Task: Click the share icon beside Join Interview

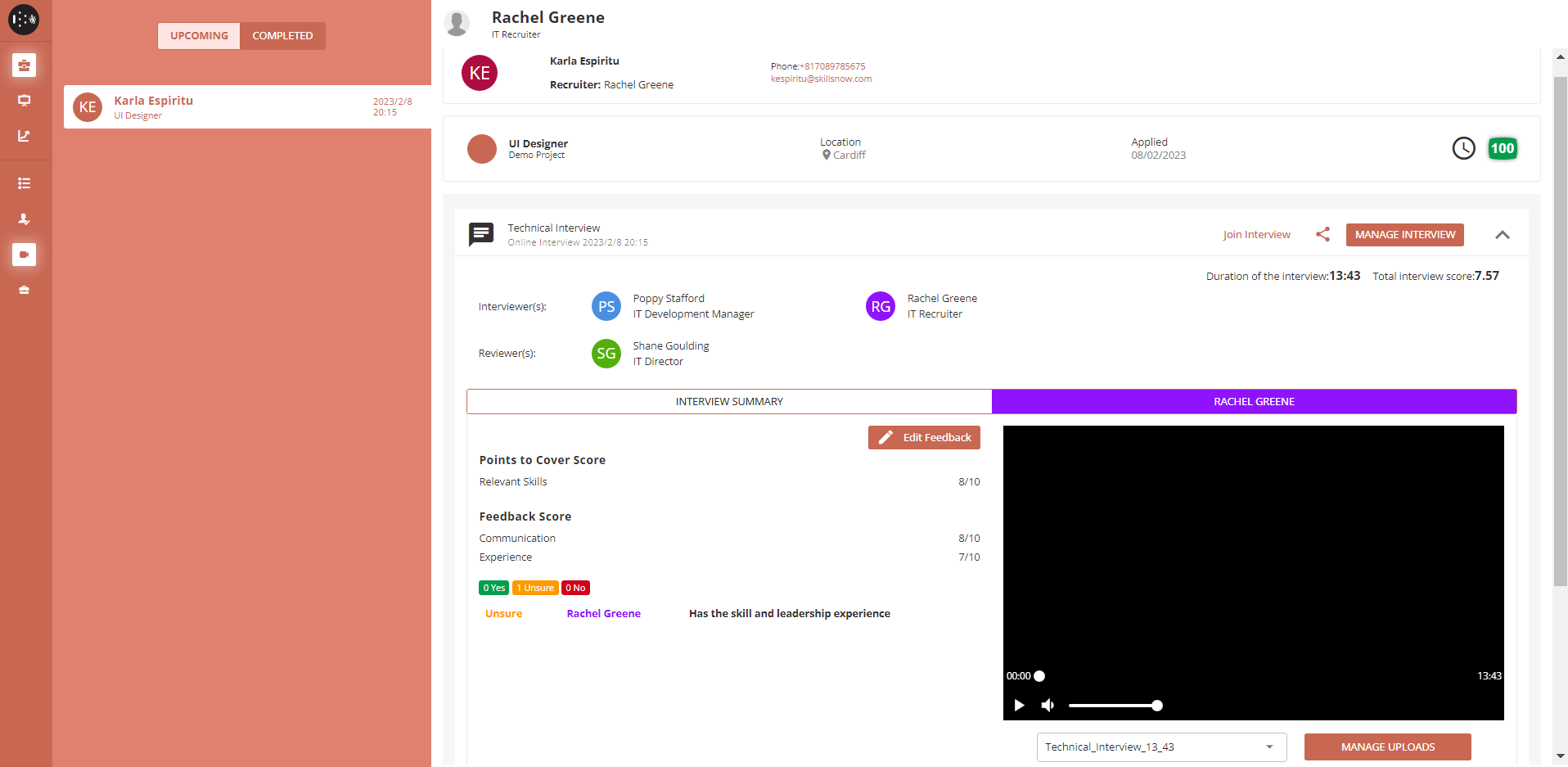Action: [x=1322, y=235]
